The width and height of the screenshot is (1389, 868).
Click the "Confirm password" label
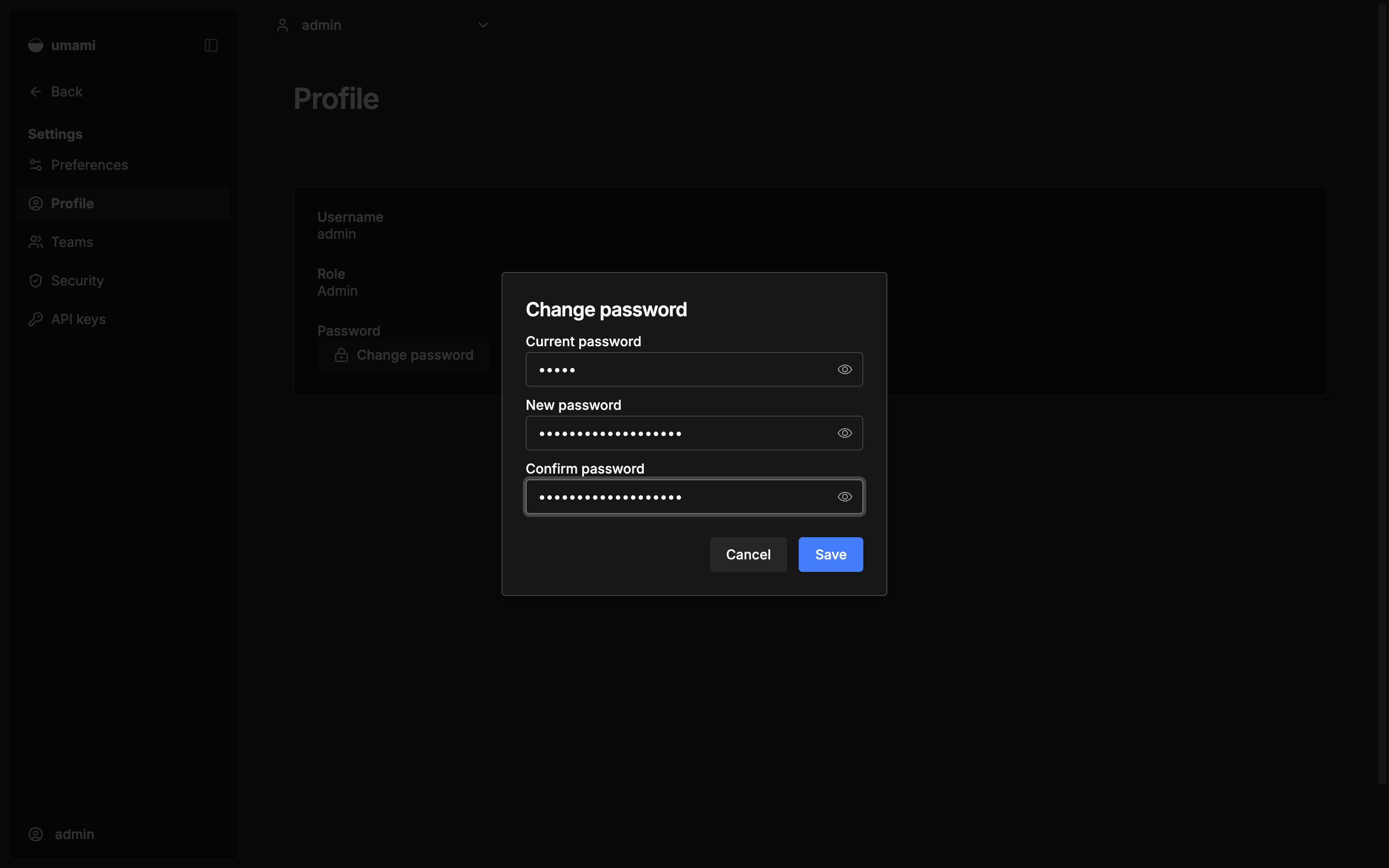tap(585, 468)
